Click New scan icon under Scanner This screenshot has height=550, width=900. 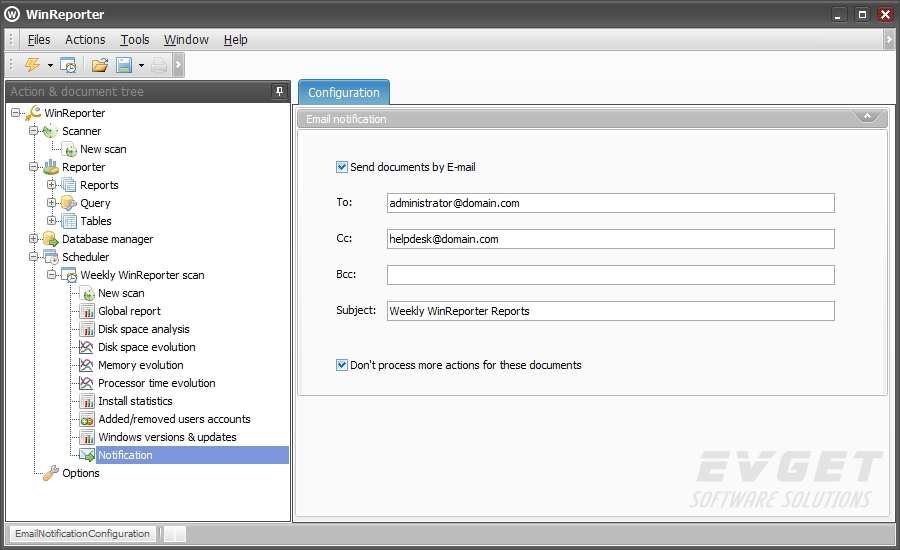(x=69, y=150)
